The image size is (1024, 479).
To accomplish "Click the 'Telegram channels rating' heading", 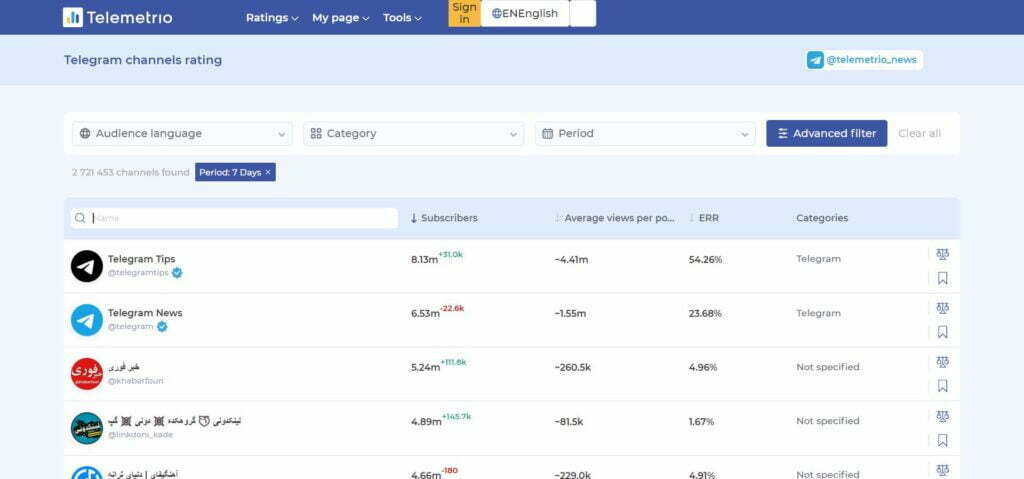I will (143, 60).
